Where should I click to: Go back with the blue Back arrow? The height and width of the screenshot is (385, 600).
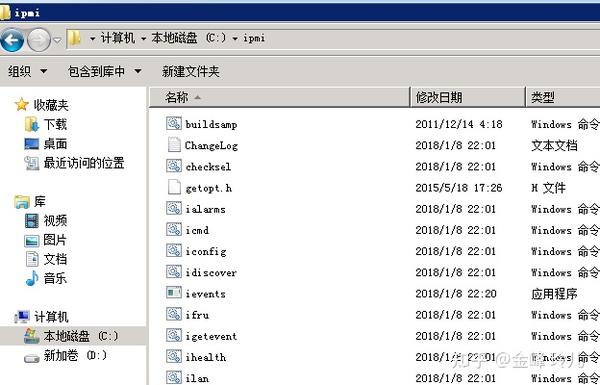pos(12,40)
